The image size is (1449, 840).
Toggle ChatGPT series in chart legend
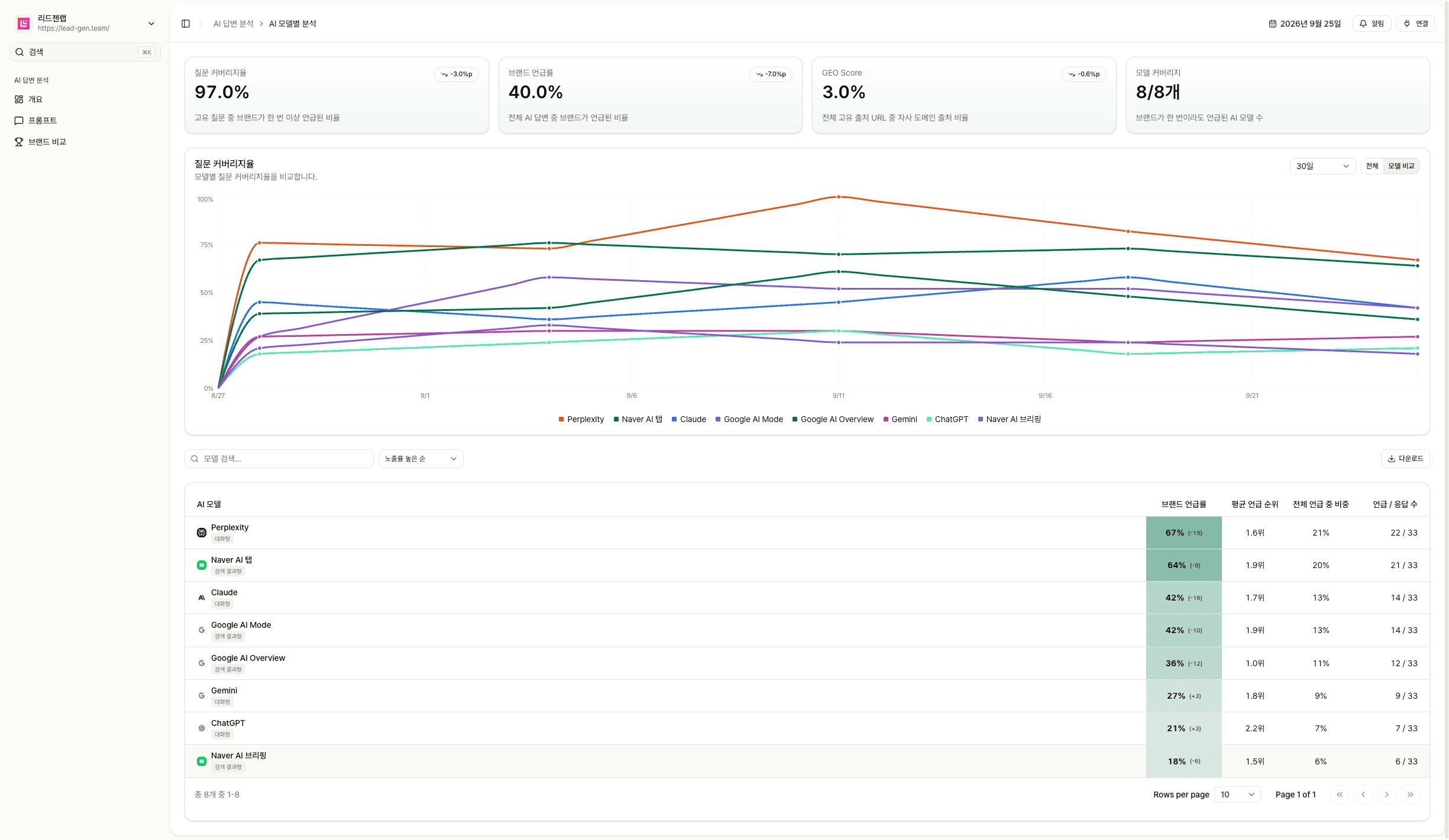click(947, 419)
